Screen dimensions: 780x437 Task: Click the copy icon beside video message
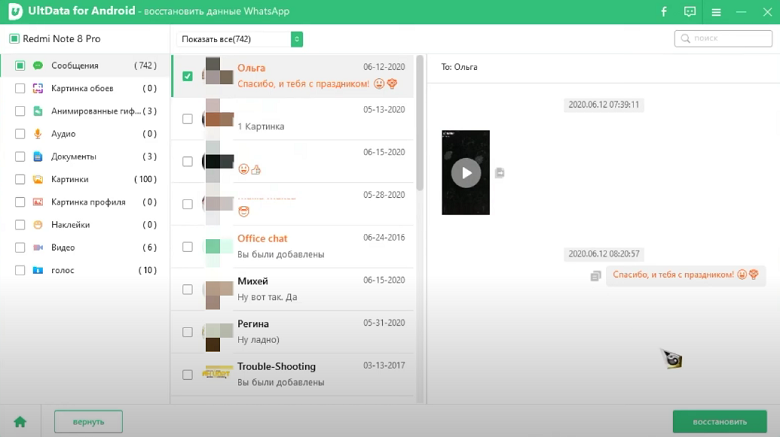[x=500, y=173]
